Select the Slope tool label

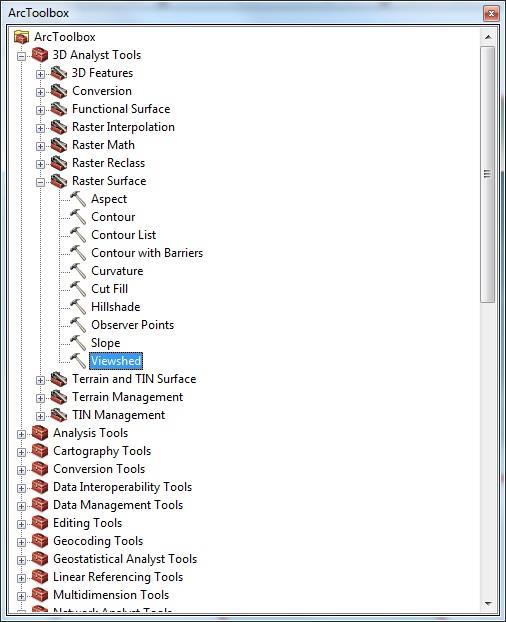click(105, 343)
